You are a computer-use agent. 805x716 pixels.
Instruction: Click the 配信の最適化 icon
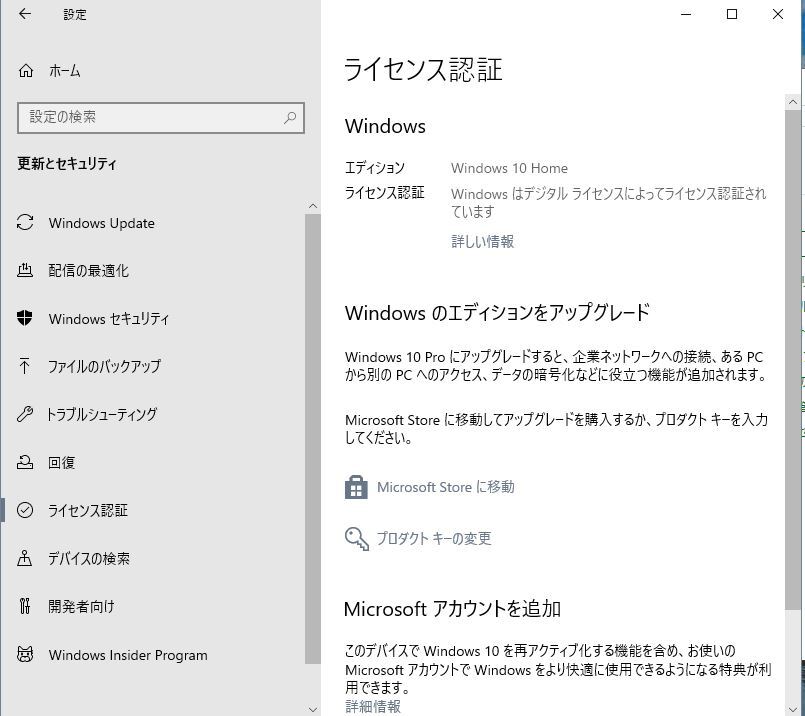tap(25, 270)
